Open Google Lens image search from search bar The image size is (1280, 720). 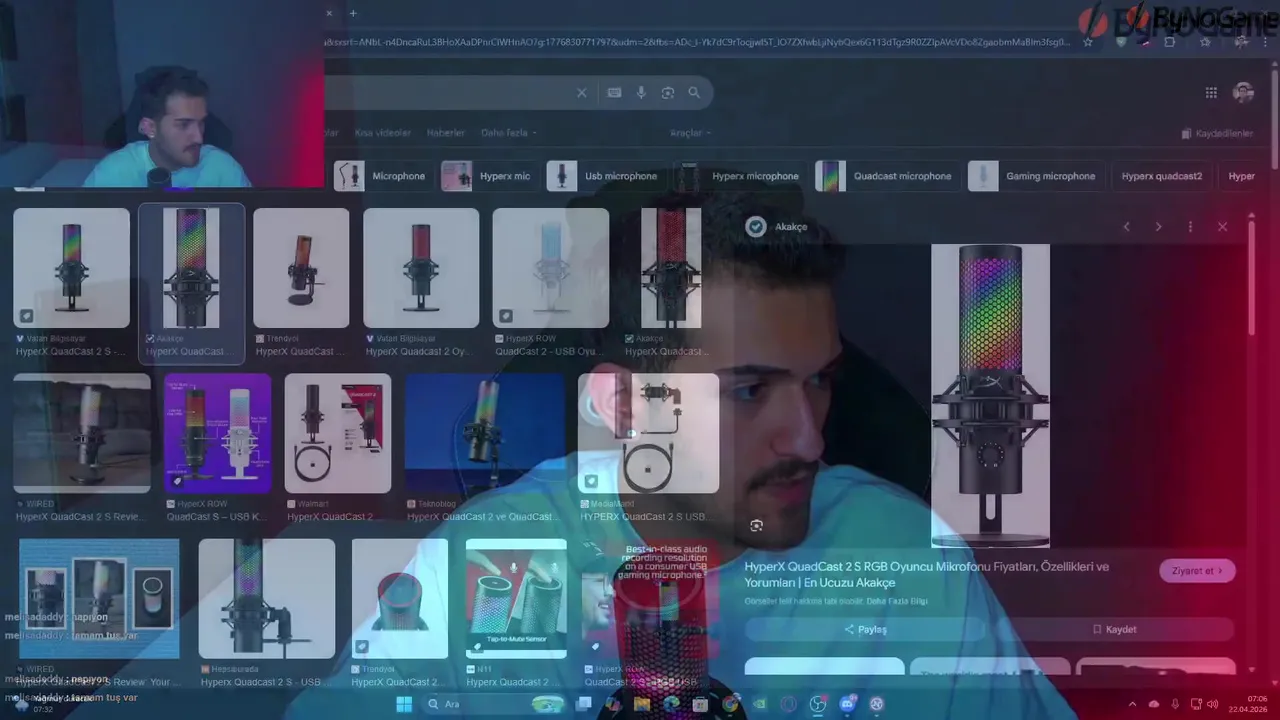pos(668,93)
